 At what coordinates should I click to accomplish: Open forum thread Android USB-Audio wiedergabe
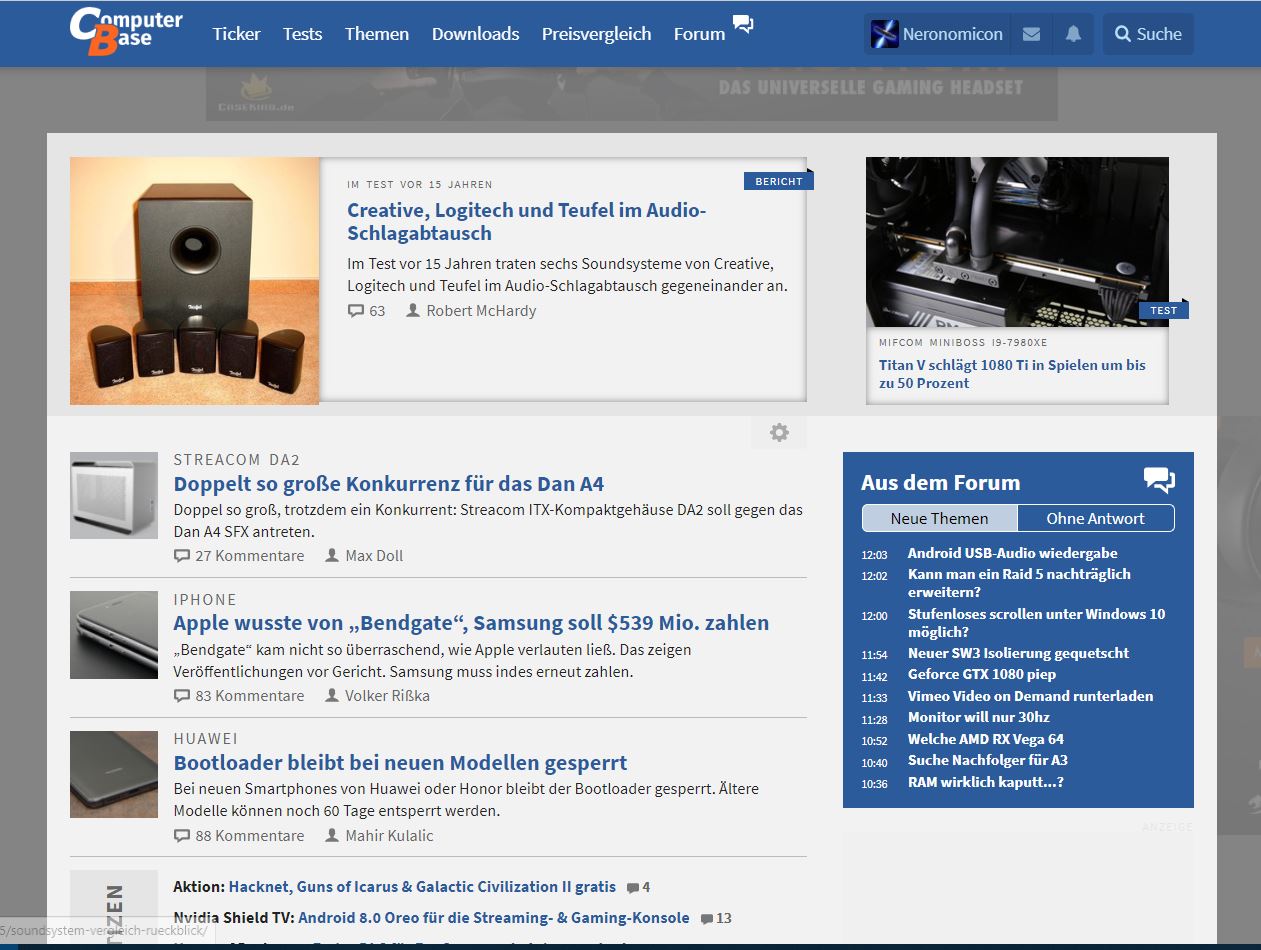1012,553
